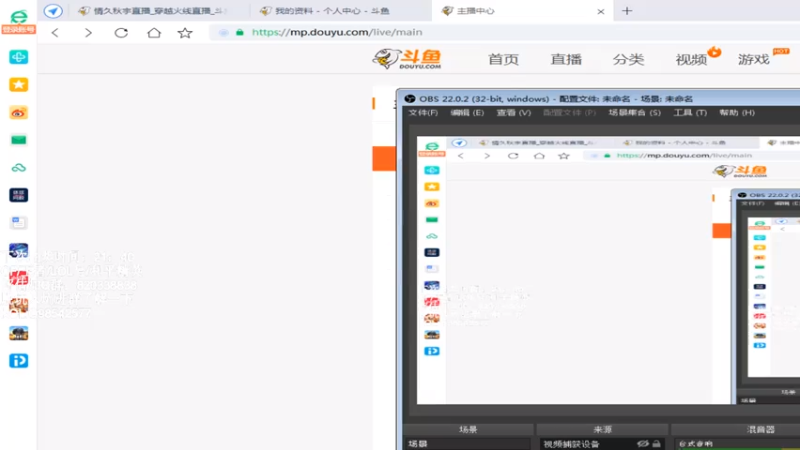Open the dark navy square sidebar icon
The width and height of the screenshot is (800, 450).
pyautogui.click(x=18, y=195)
